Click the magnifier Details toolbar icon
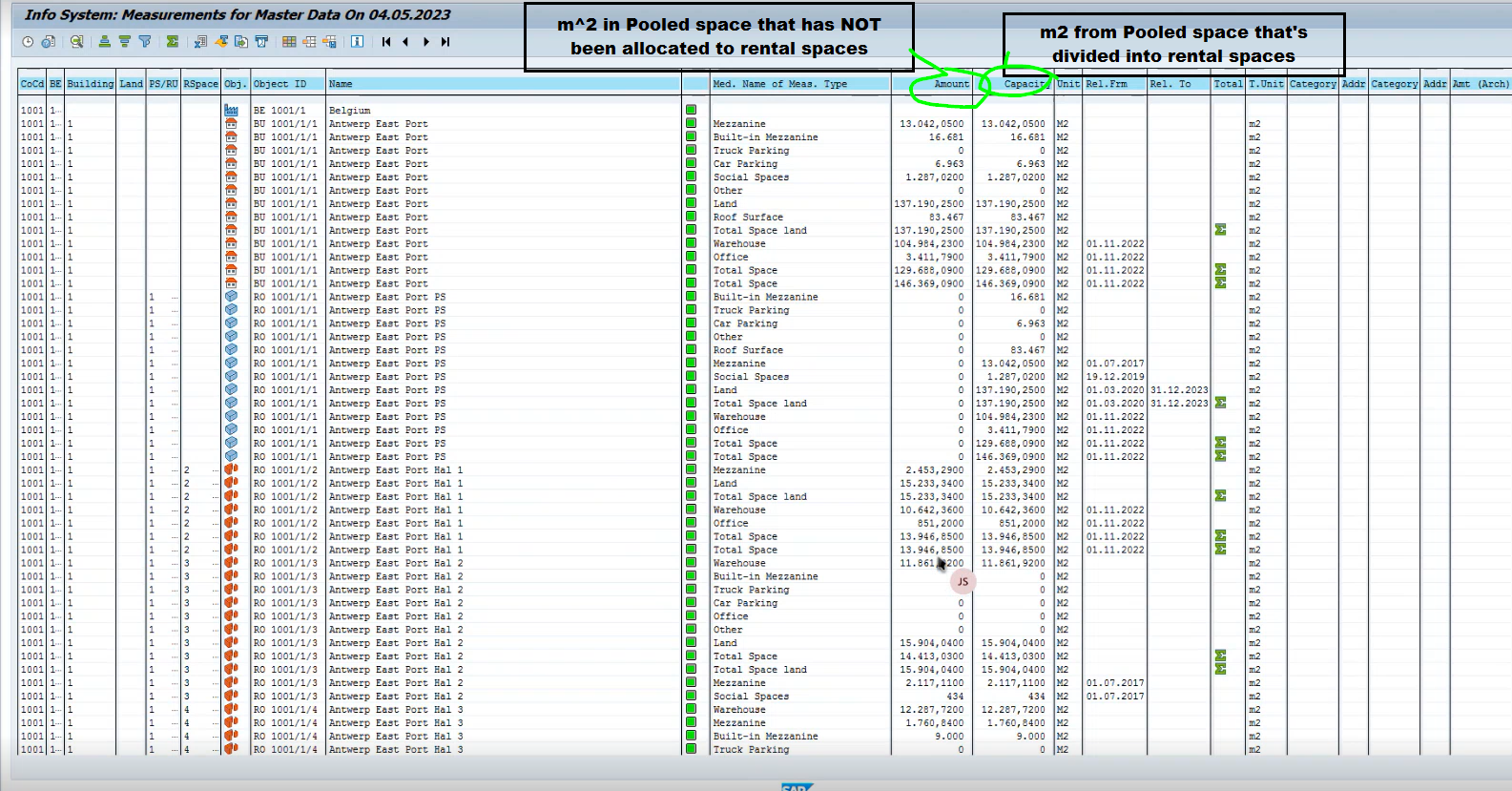1512x791 pixels. point(77,42)
